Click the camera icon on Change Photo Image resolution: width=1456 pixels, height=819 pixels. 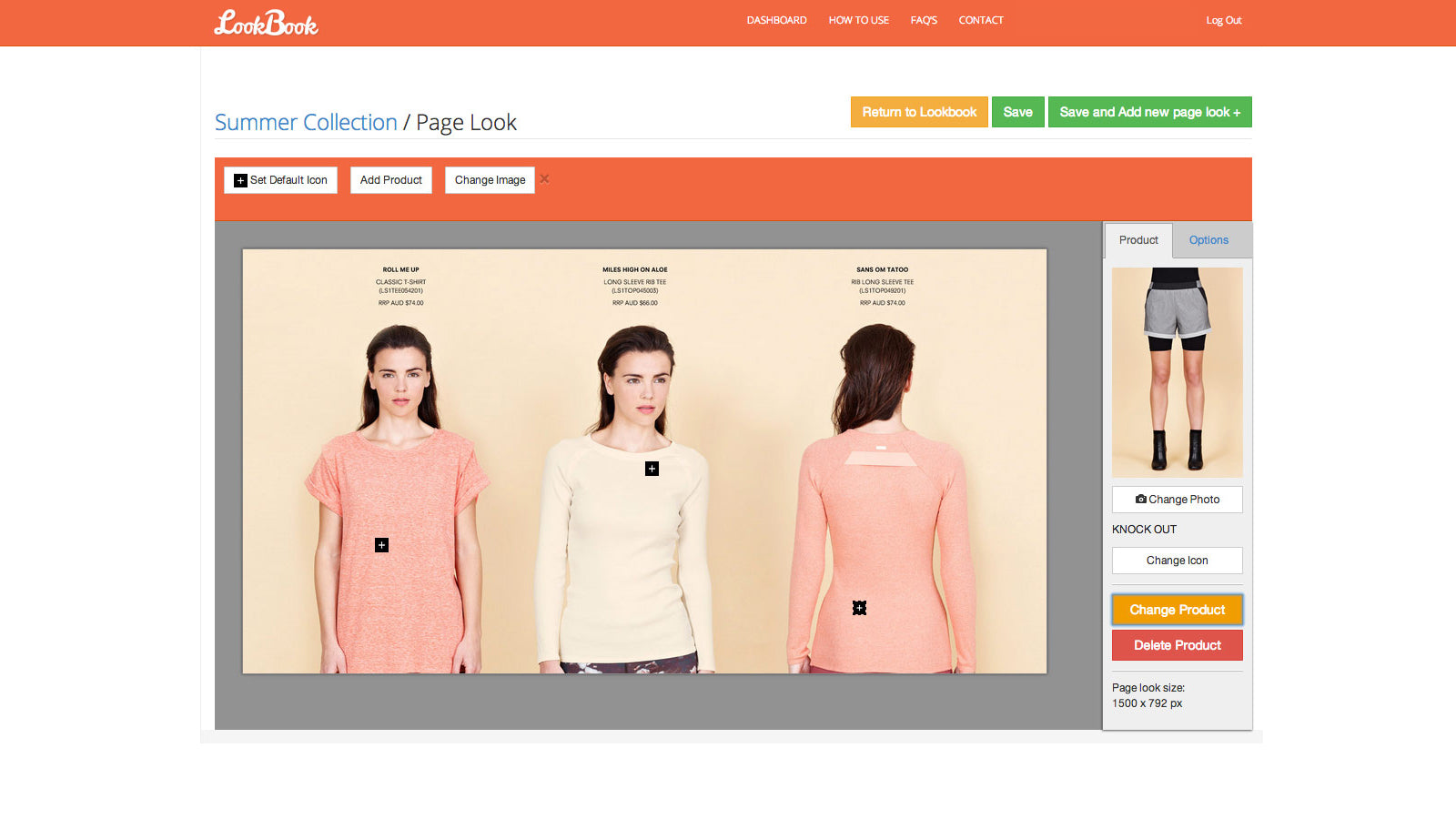point(1142,499)
